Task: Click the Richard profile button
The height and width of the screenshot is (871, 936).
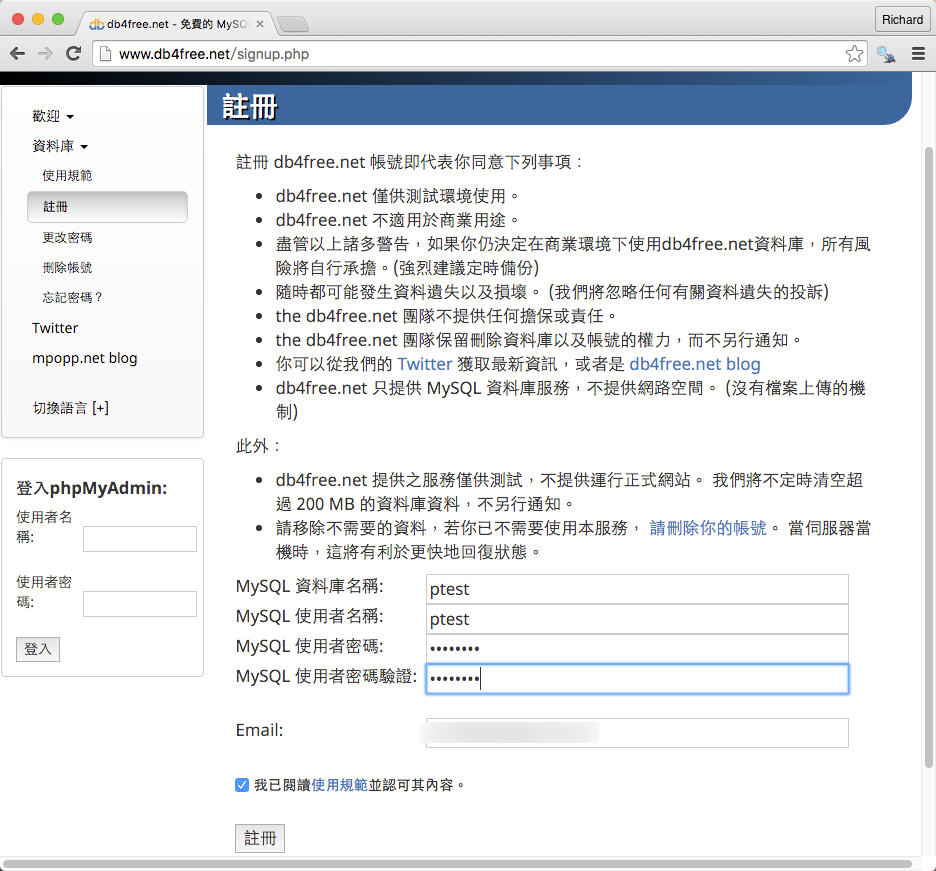Action: tap(902, 20)
